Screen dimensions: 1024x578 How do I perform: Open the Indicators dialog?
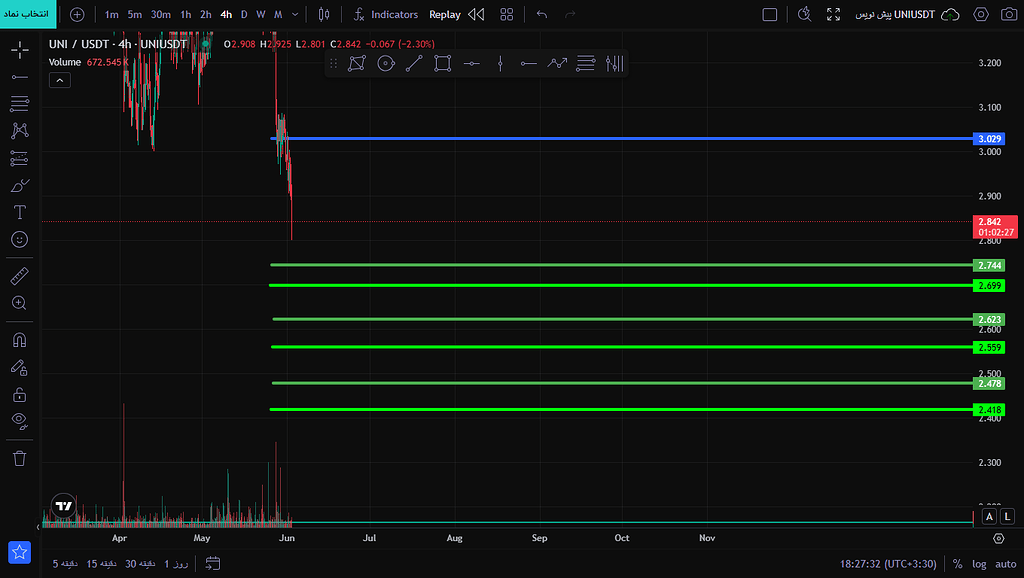tap(386, 14)
